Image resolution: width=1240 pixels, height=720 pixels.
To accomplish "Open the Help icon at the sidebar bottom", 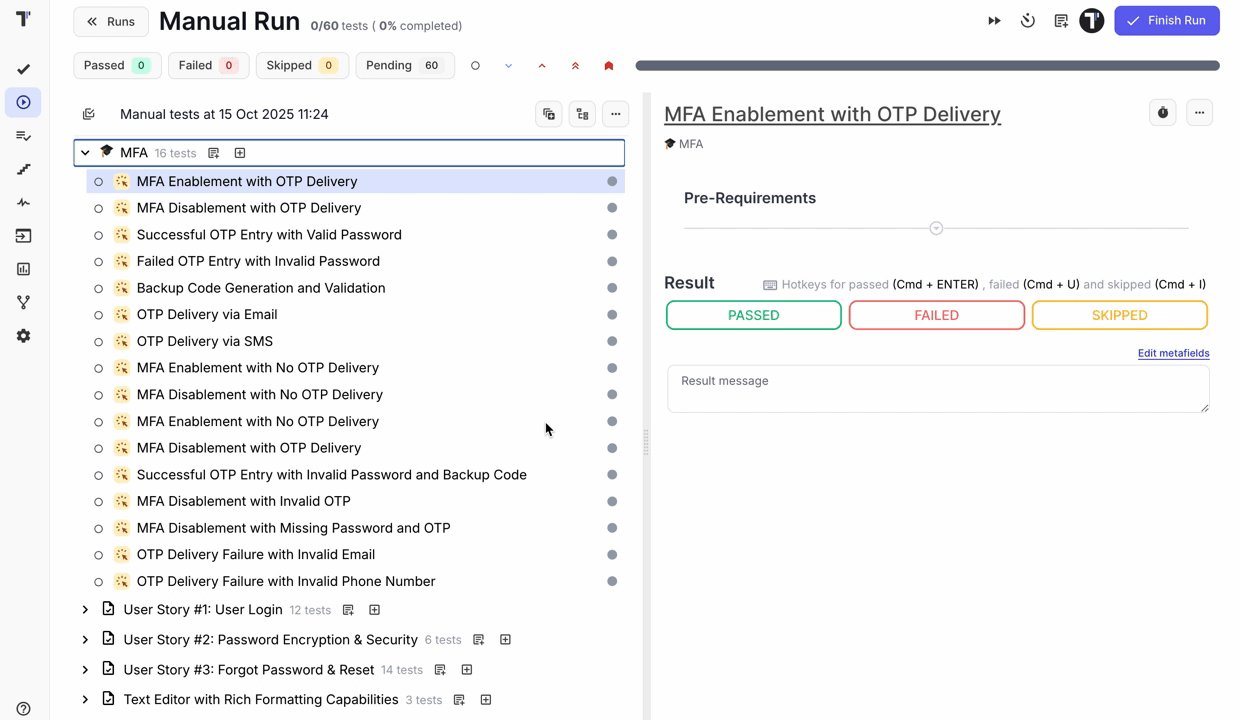I will point(23,709).
